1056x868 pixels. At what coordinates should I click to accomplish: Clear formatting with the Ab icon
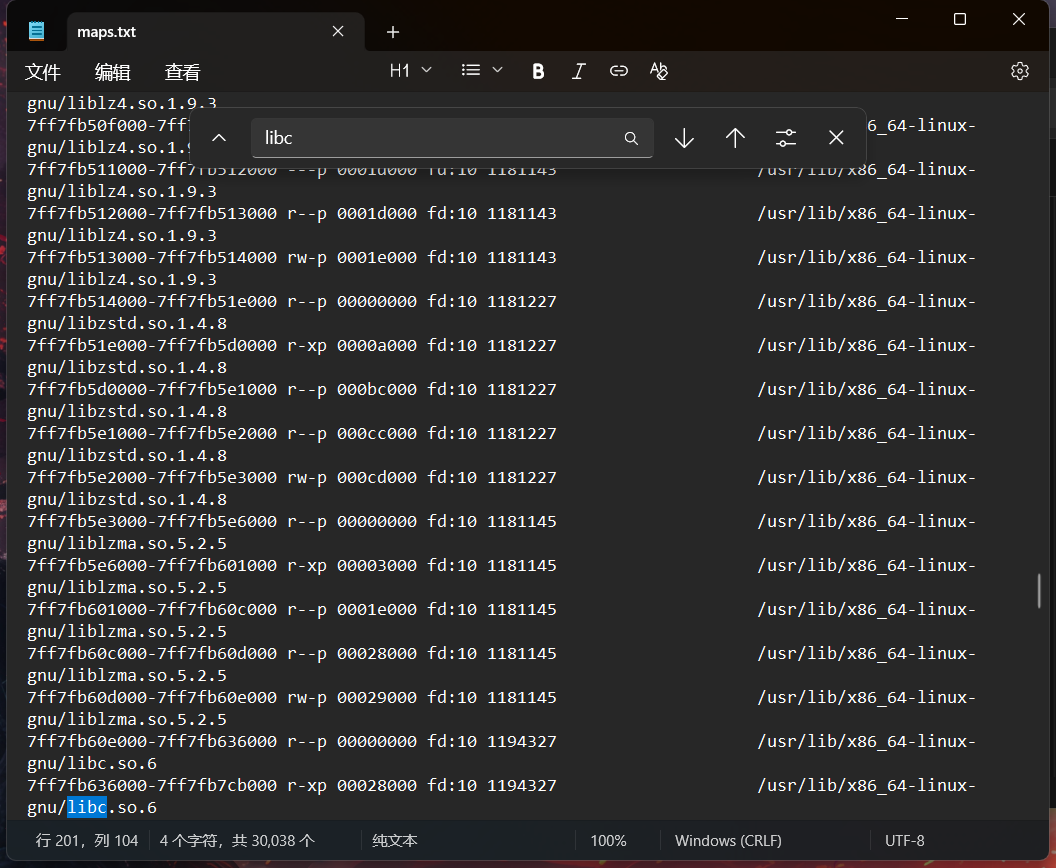click(659, 71)
